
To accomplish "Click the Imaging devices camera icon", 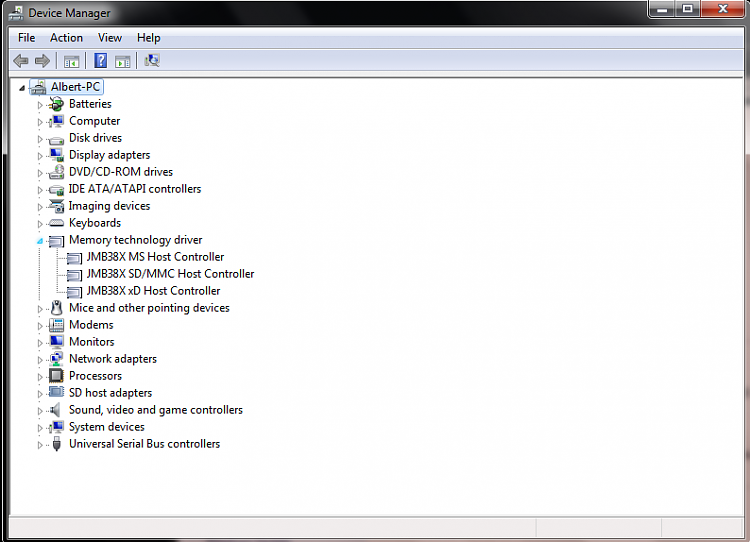I will point(56,206).
